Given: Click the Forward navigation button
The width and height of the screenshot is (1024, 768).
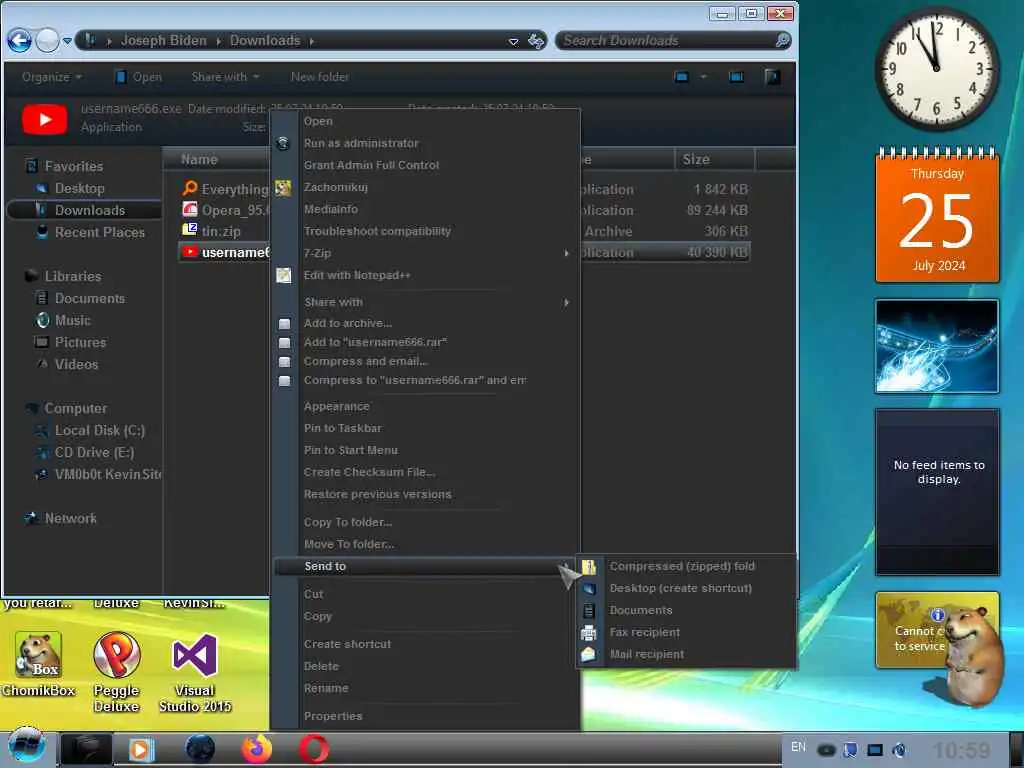Looking at the screenshot, I should click(47, 40).
